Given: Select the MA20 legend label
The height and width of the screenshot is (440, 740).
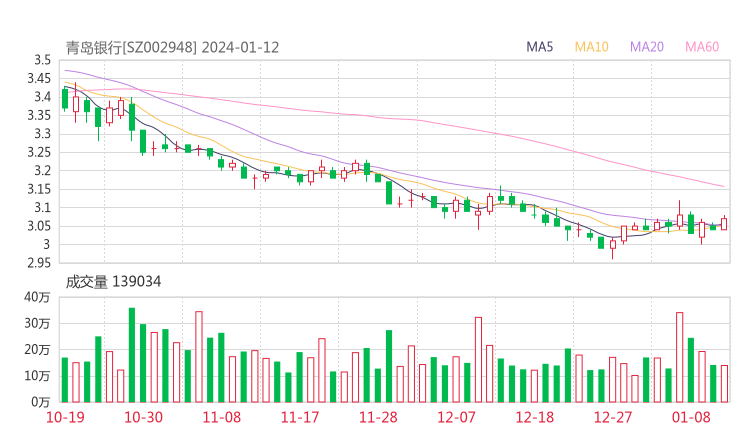Looking at the screenshot, I should [x=647, y=47].
